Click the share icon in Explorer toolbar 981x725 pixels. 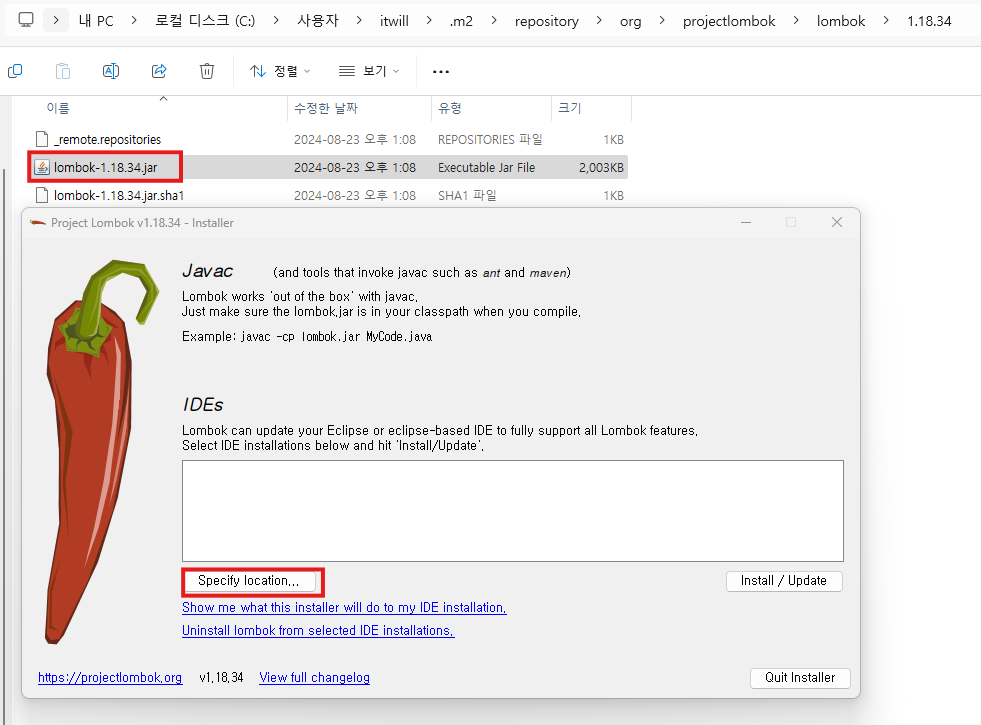pyautogui.click(x=159, y=71)
